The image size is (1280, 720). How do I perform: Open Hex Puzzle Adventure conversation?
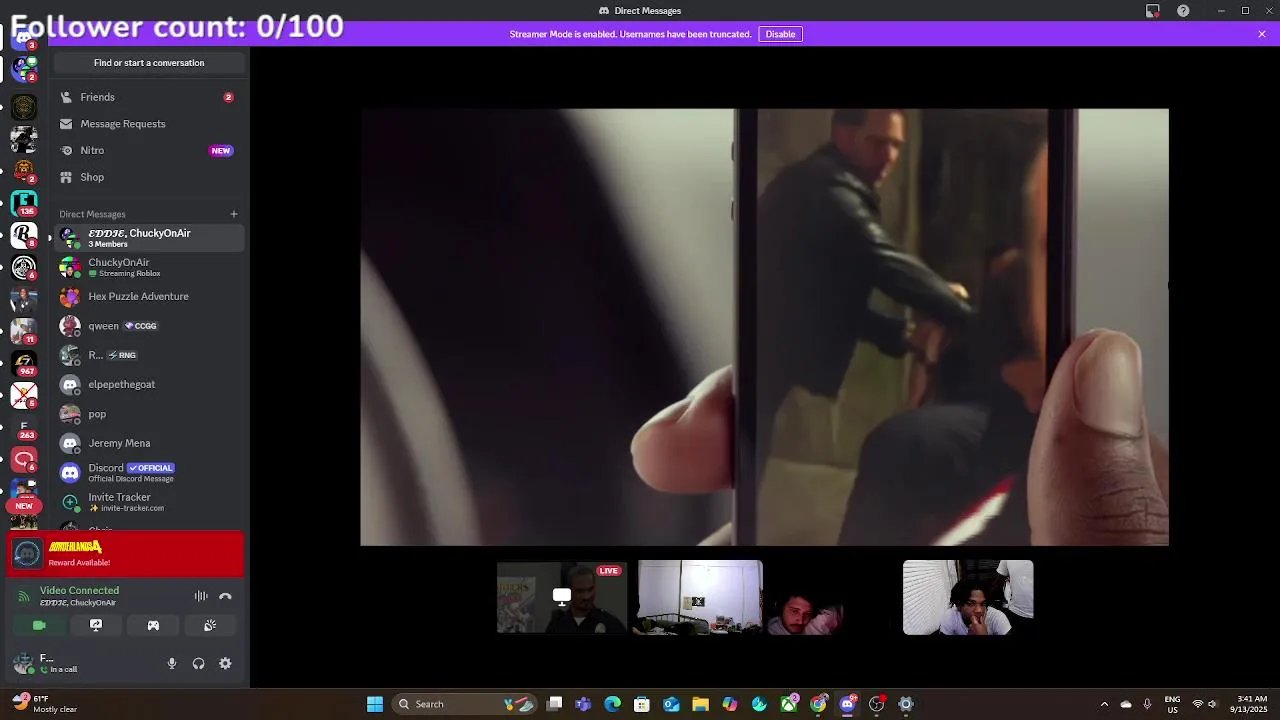[149, 296]
